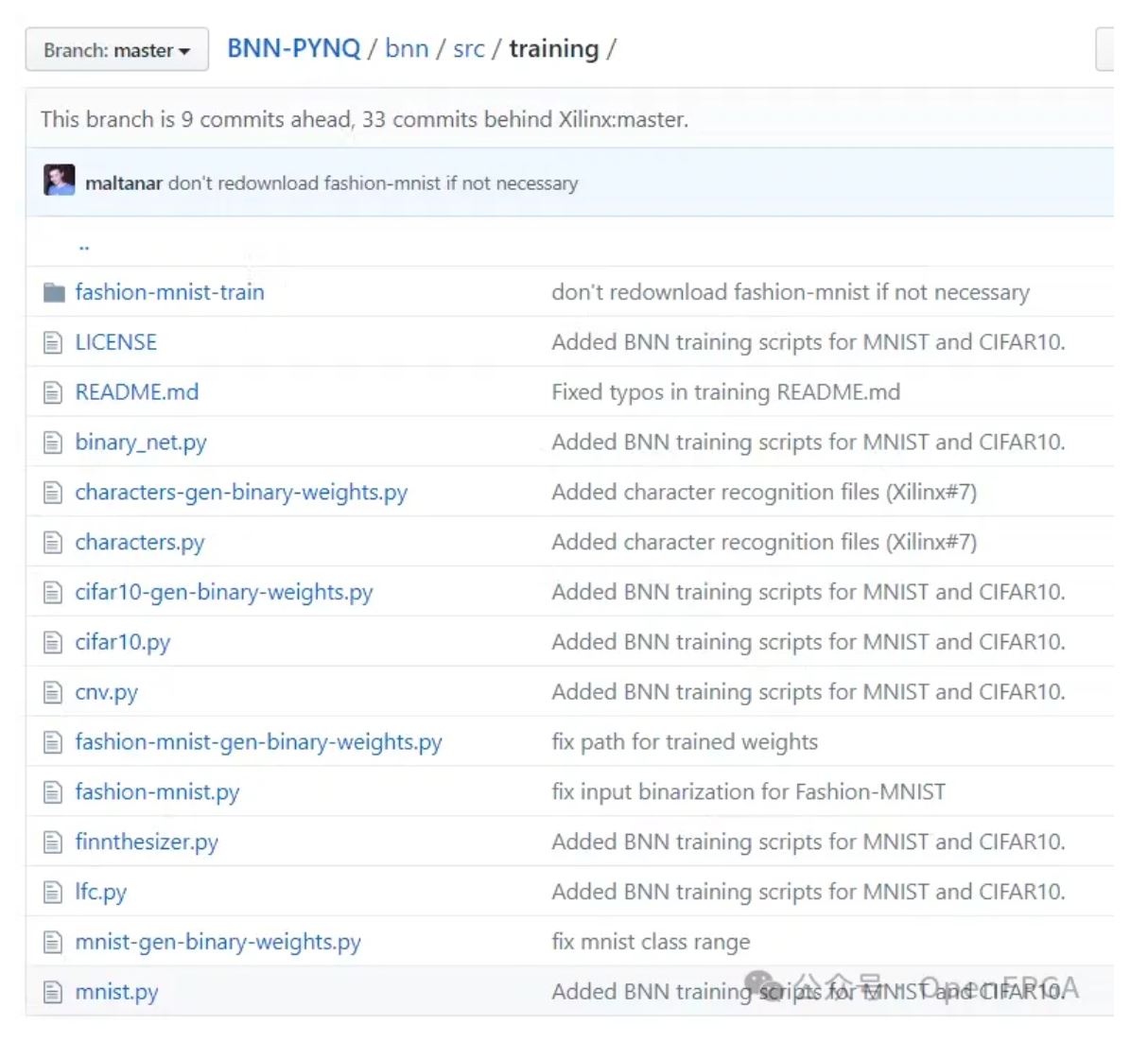Open the fashion-mnist-train folder
The height and width of the screenshot is (1042, 1148).
[x=169, y=292]
